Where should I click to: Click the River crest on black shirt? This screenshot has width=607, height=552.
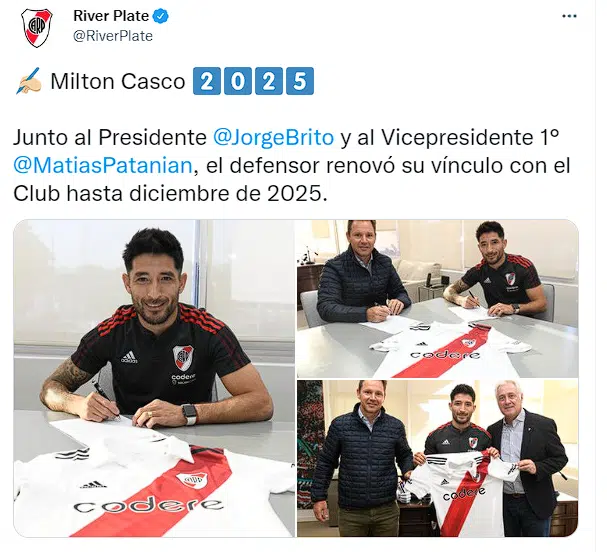[183, 358]
